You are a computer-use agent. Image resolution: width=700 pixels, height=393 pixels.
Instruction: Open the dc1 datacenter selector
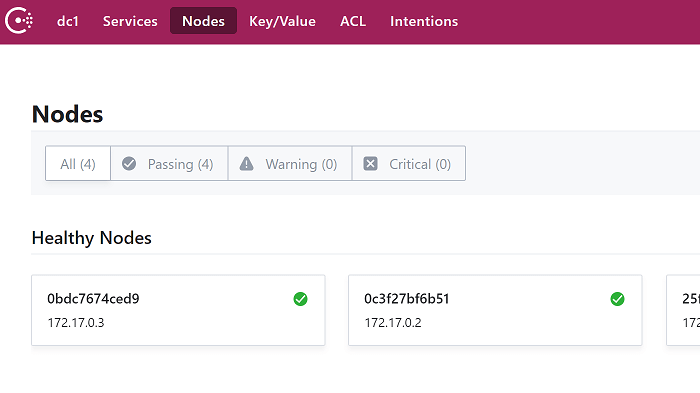point(68,21)
